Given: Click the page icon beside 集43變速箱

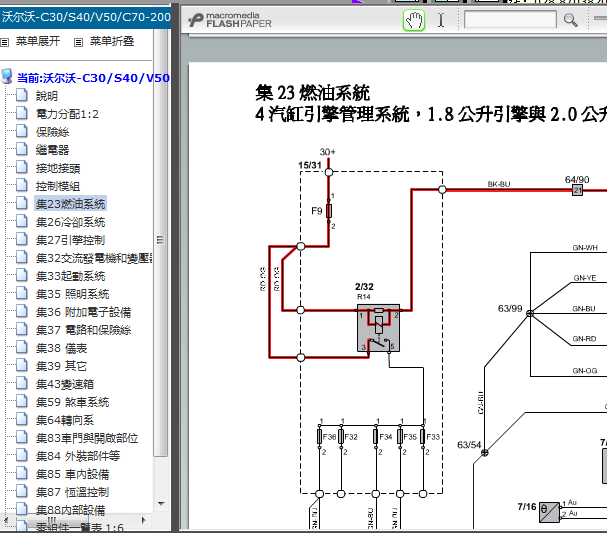Looking at the screenshot, I should pos(22,383).
